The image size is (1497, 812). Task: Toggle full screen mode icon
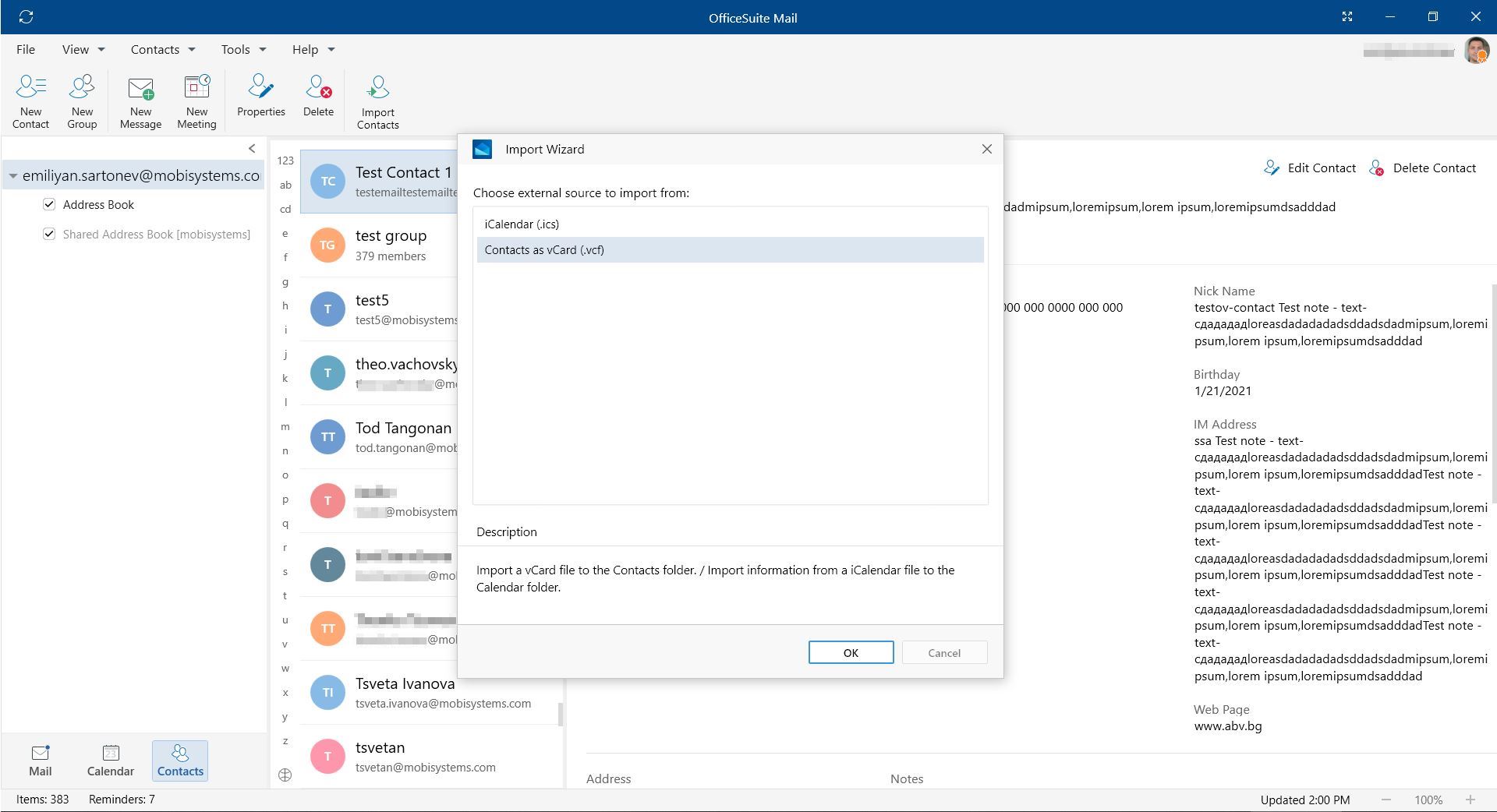(1347, 16)
